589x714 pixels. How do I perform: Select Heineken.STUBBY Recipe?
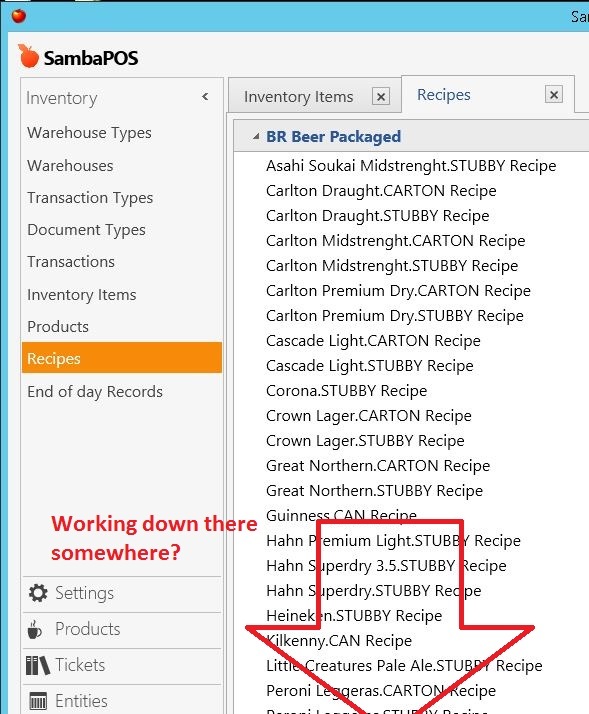click(354, 616)
